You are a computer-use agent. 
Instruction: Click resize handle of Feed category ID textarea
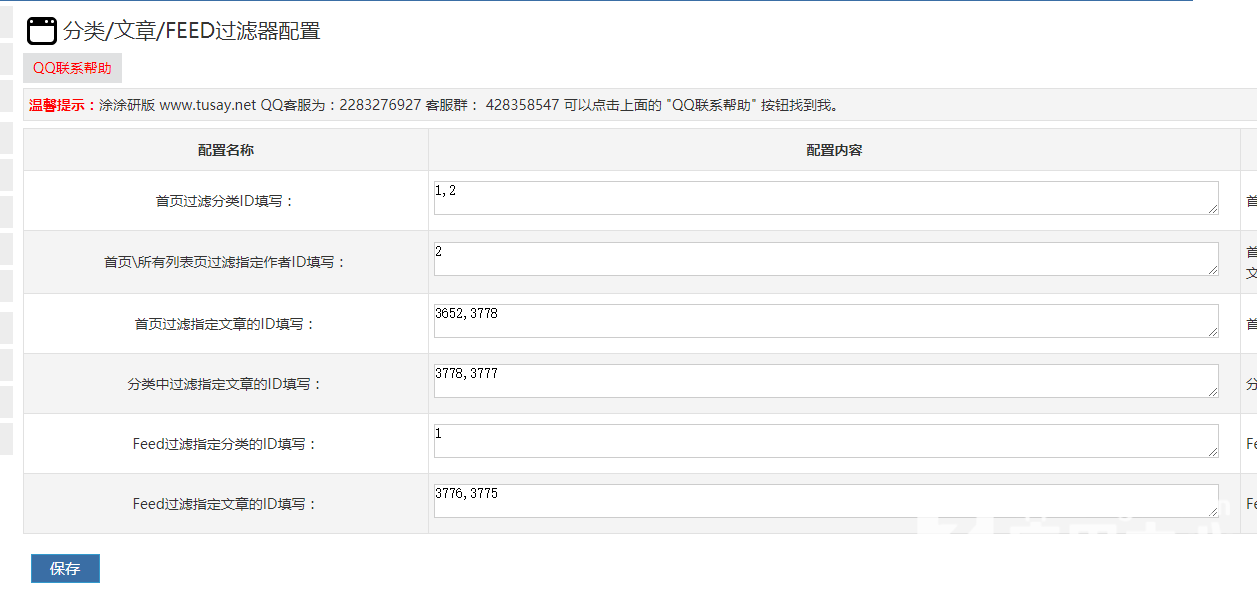1213,452
